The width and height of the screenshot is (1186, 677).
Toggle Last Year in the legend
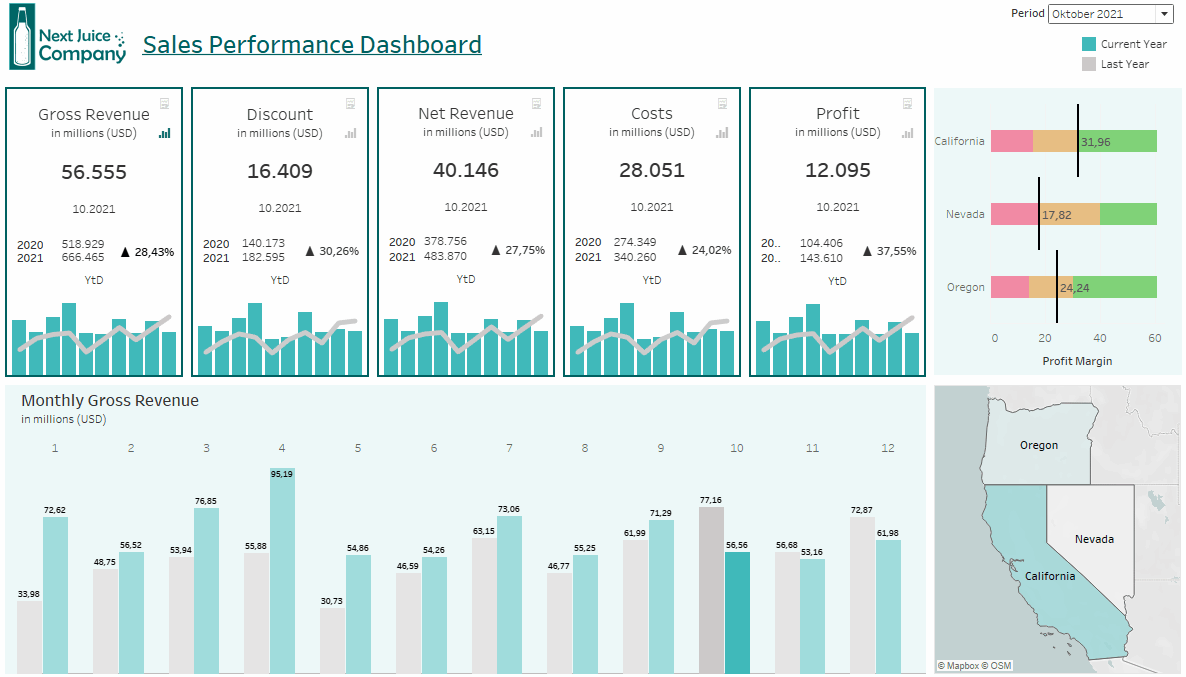pyautogui.click(x=1117, y=64)
